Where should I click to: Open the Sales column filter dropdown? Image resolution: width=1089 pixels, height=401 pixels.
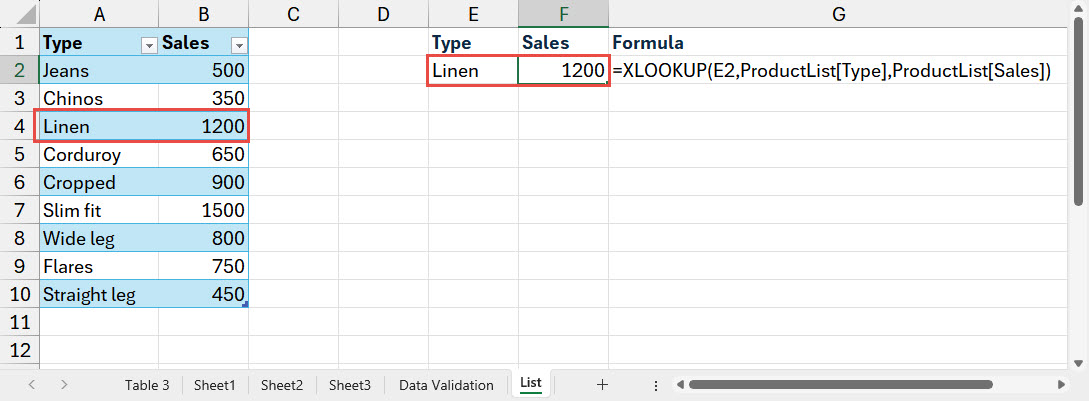click(x=238, y=44)
